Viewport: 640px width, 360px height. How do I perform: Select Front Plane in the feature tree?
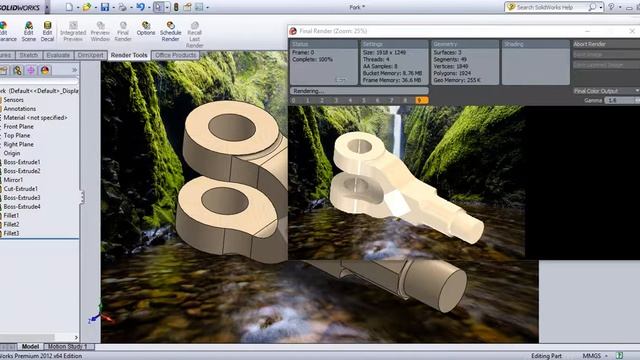click(x=18, y=127)
